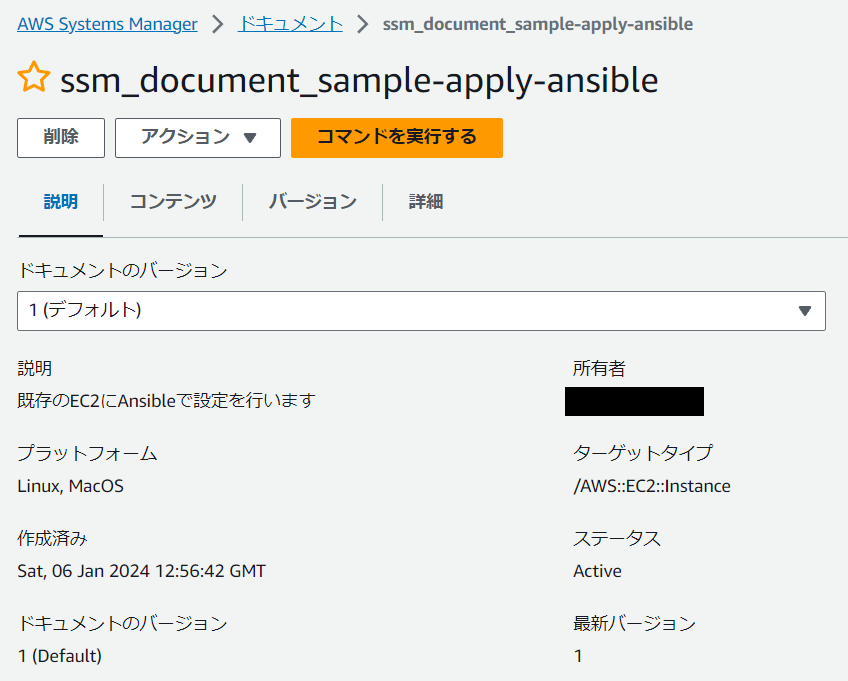
Task: Click the プラットフォーム label
Action: pos(87,453)
